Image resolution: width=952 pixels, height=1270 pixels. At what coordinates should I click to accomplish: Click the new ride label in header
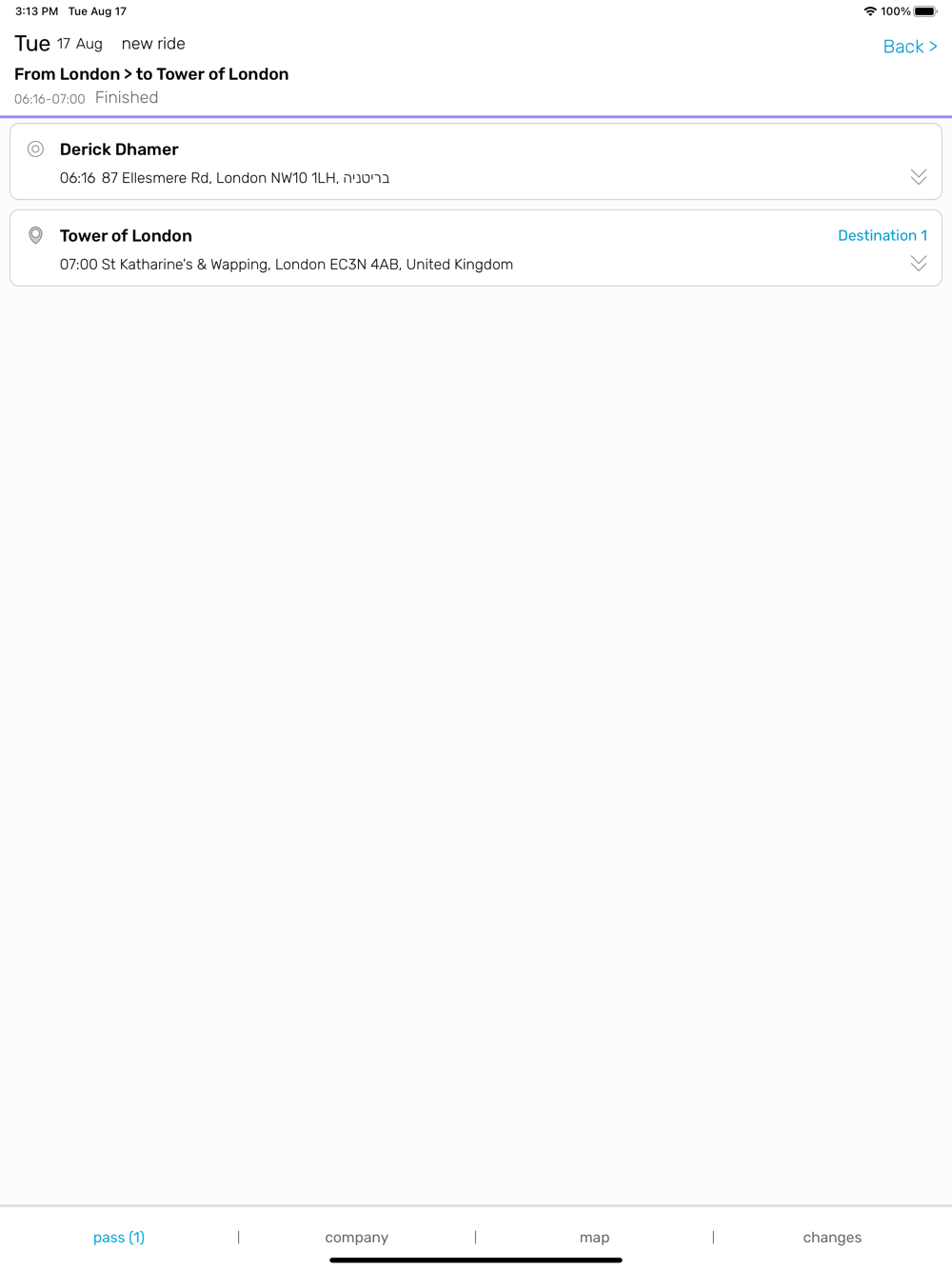coord(153,44)
